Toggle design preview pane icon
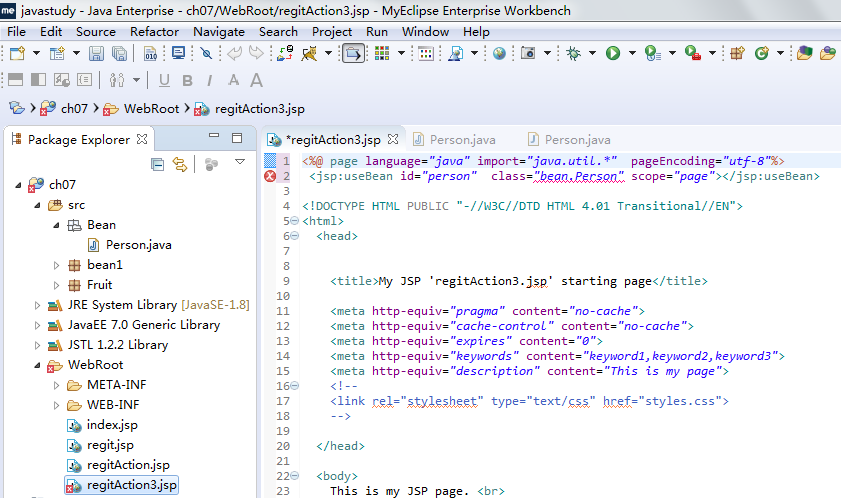841x498 pixels. point(62,80)
